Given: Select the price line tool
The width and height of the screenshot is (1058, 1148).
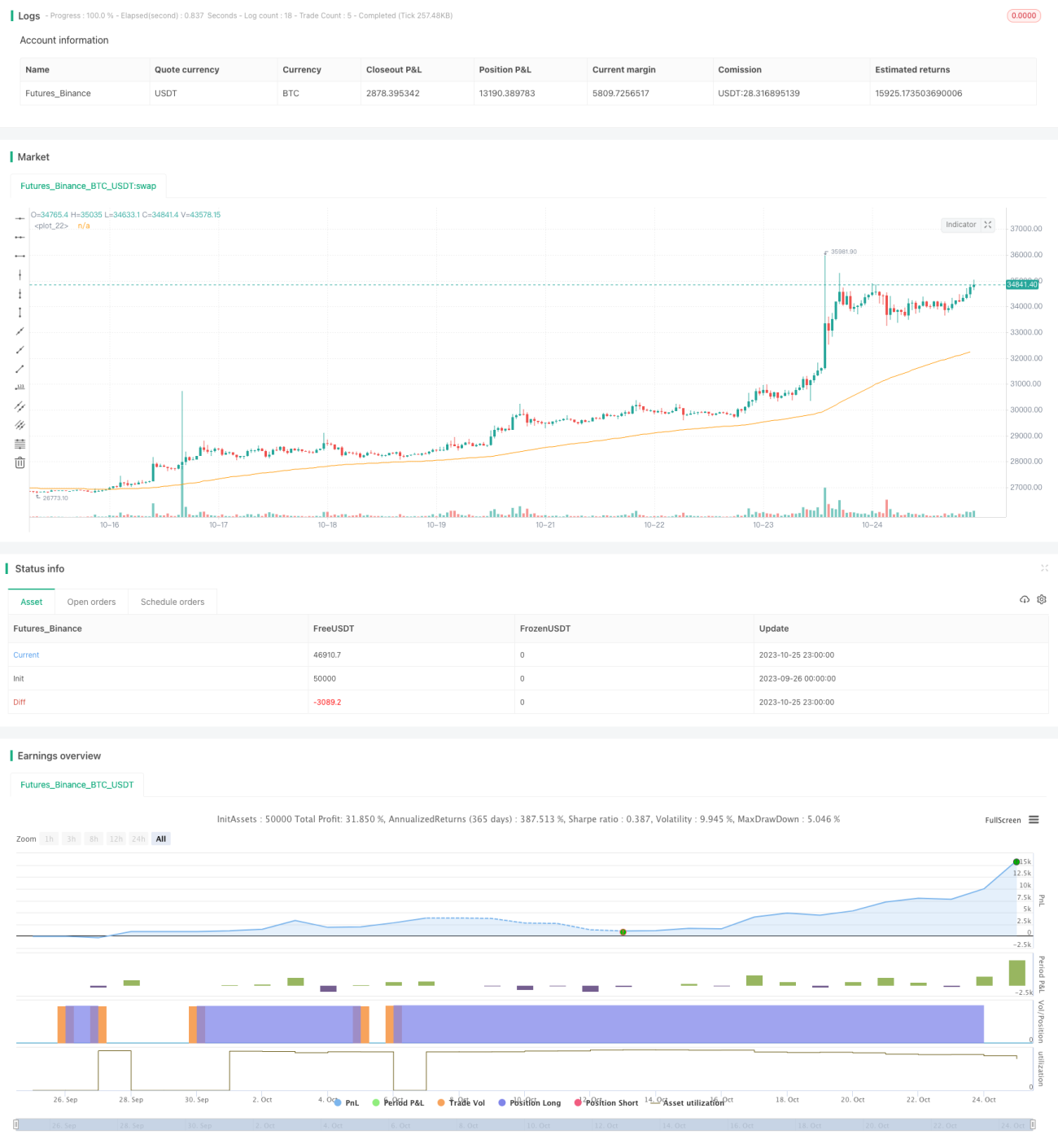Looking at the screenshot, I should point(20,388).
